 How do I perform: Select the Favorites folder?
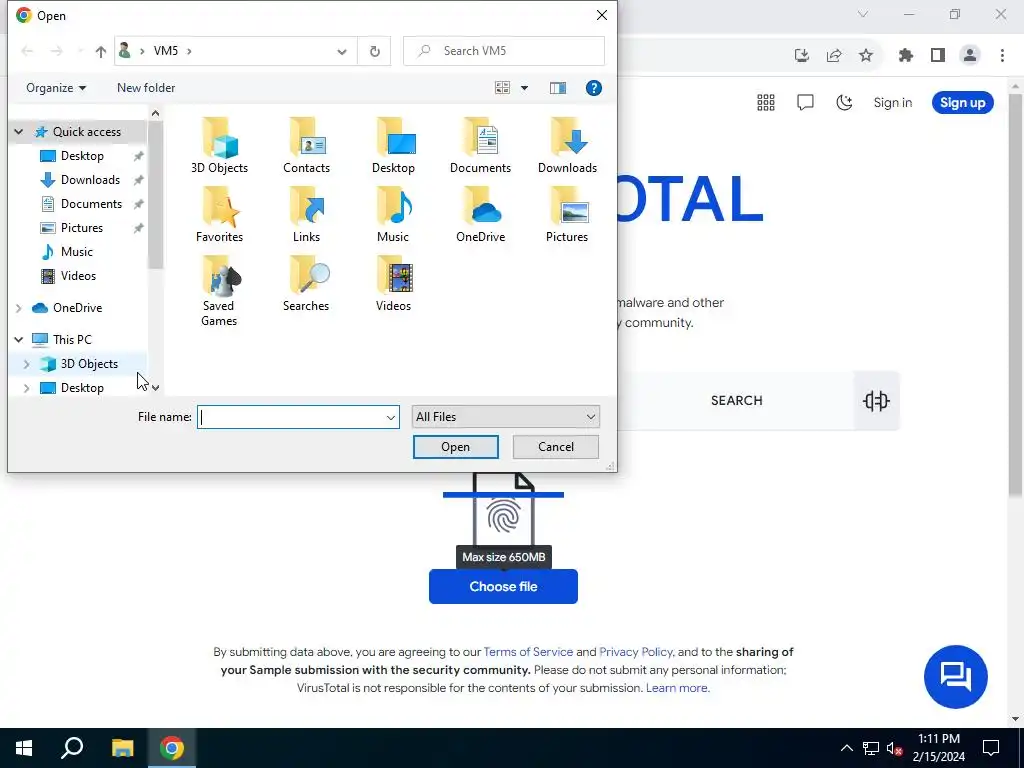[219, 215]
